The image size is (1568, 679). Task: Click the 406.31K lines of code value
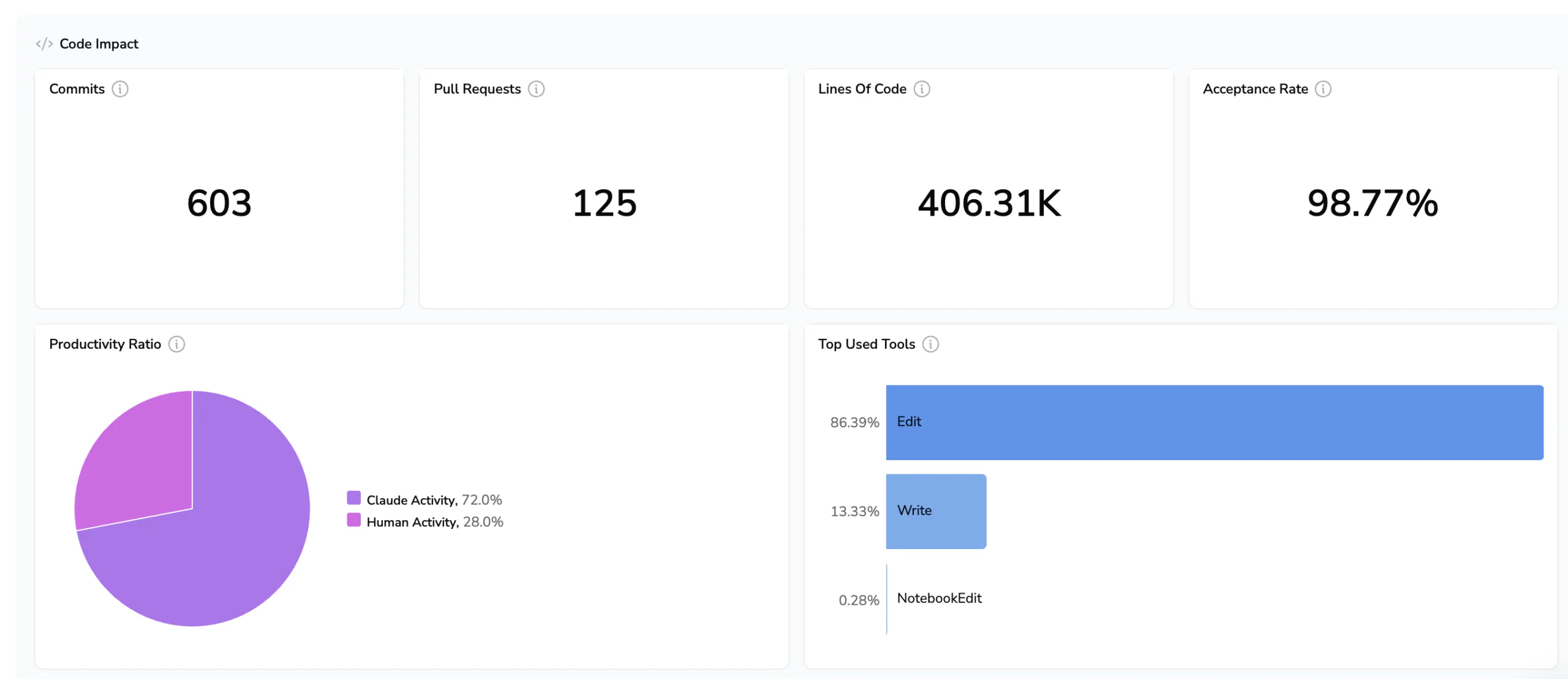point(989,203)
